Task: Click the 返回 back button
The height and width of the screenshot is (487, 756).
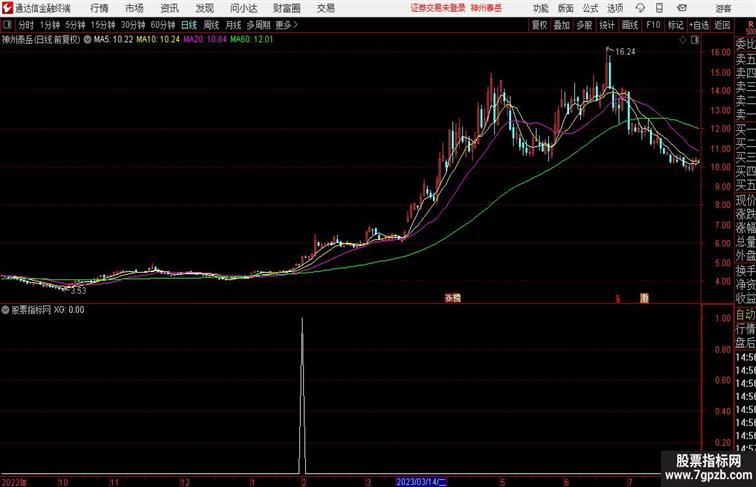Action: tap(722, 25)
